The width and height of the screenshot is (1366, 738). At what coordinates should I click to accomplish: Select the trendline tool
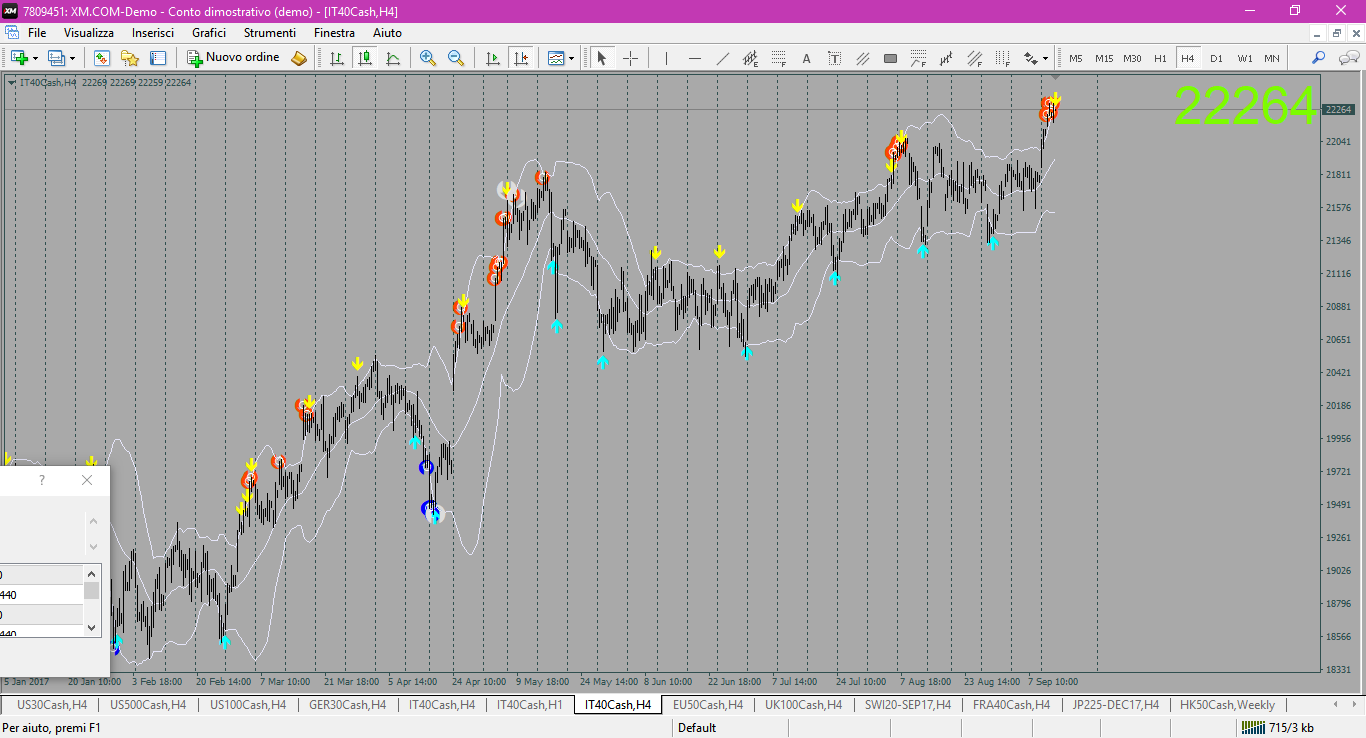(722, 58)
